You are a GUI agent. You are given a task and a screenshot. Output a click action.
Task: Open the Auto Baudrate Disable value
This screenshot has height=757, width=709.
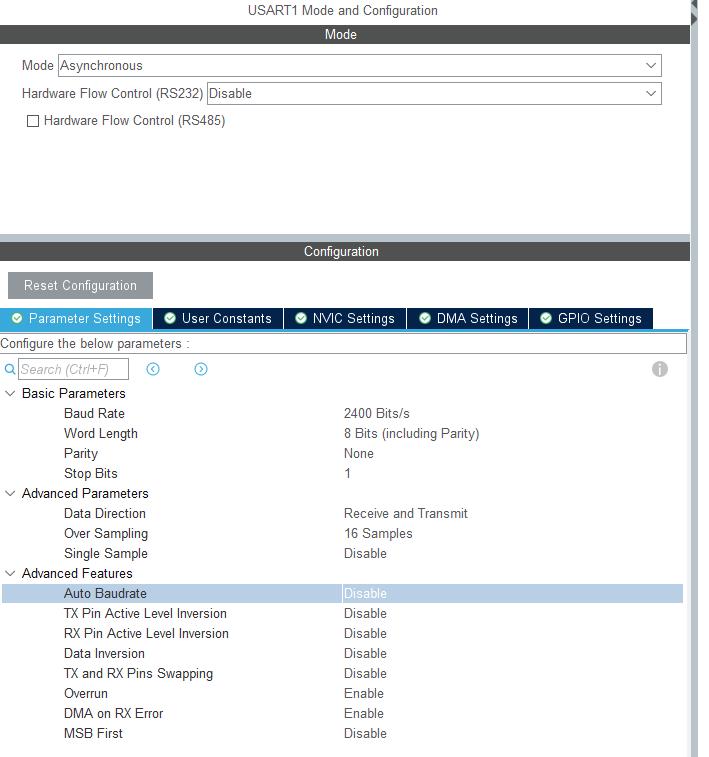365,593
